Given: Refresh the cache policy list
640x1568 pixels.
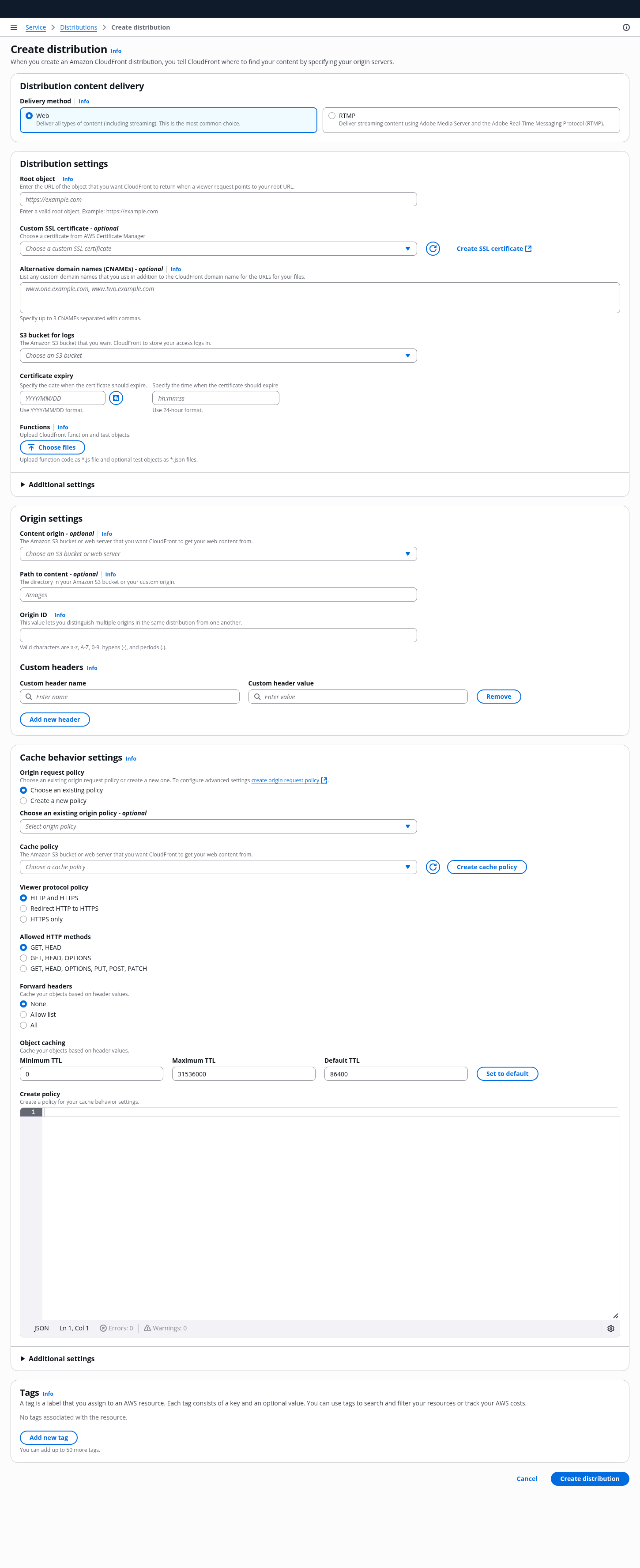Looking at the screenshot, I should coord(433,867).
